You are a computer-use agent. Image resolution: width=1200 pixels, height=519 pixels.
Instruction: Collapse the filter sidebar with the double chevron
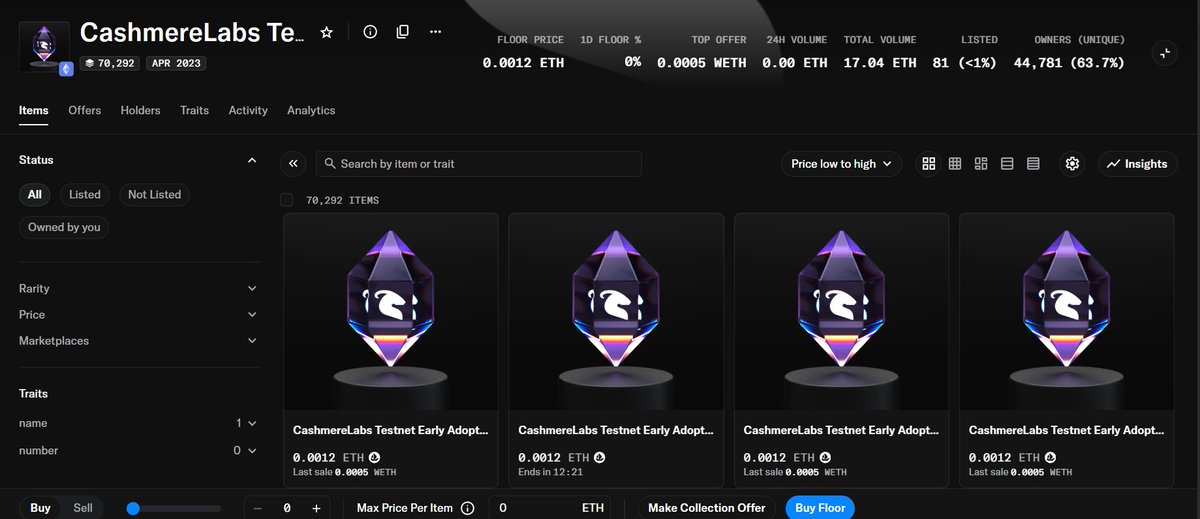294,164
